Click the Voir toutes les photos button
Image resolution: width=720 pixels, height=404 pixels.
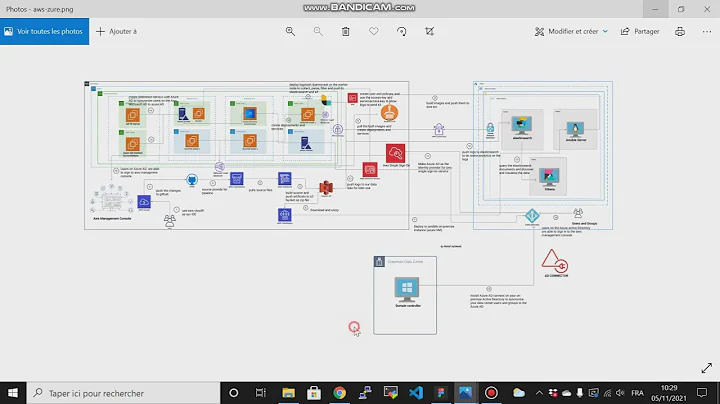pos(44,31)
